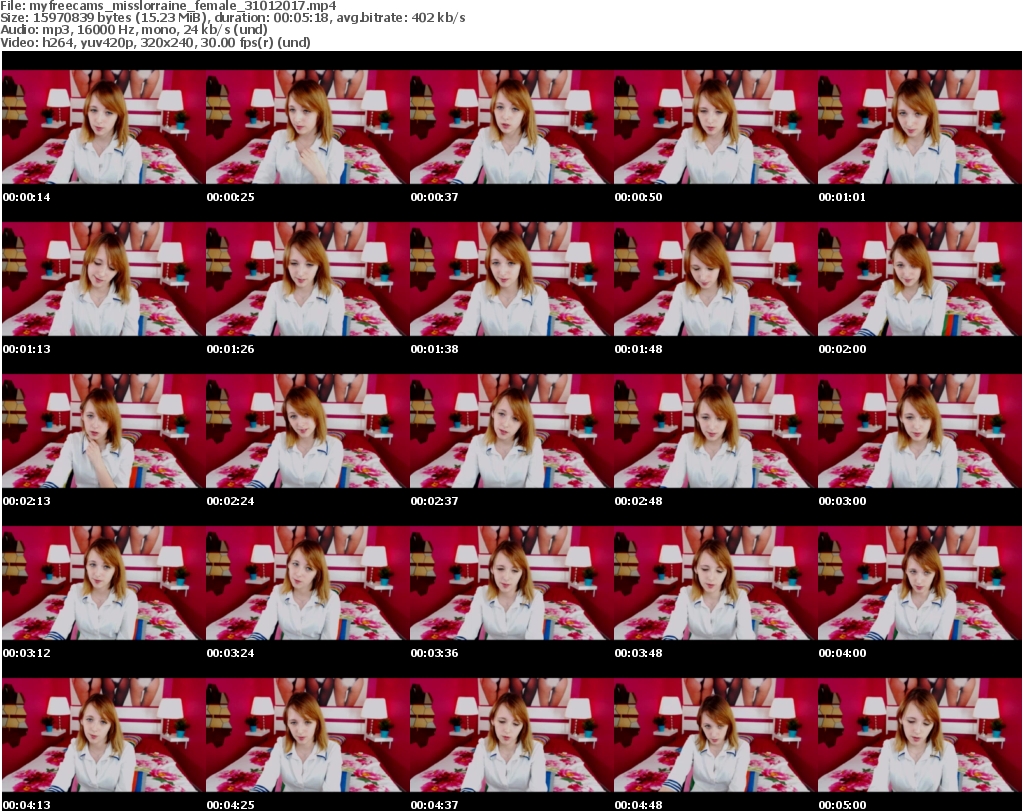Open the frame above timestamp 00:01:26
Image resolution: width=1024 pixels, height=811 pixels.
click(x=308, y=279)
